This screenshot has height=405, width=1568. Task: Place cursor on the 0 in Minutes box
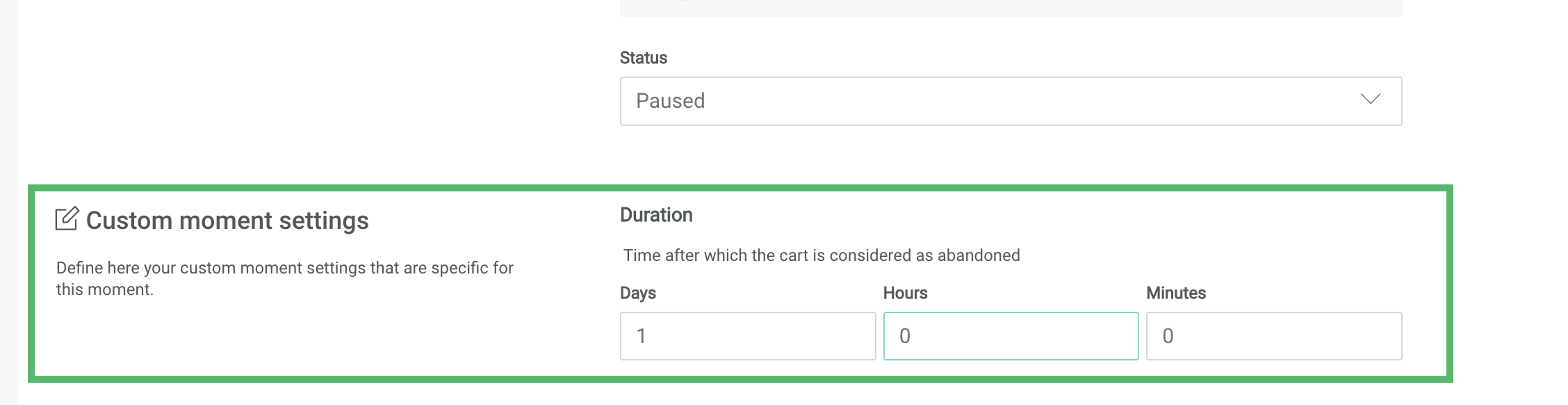(1168, 336)
